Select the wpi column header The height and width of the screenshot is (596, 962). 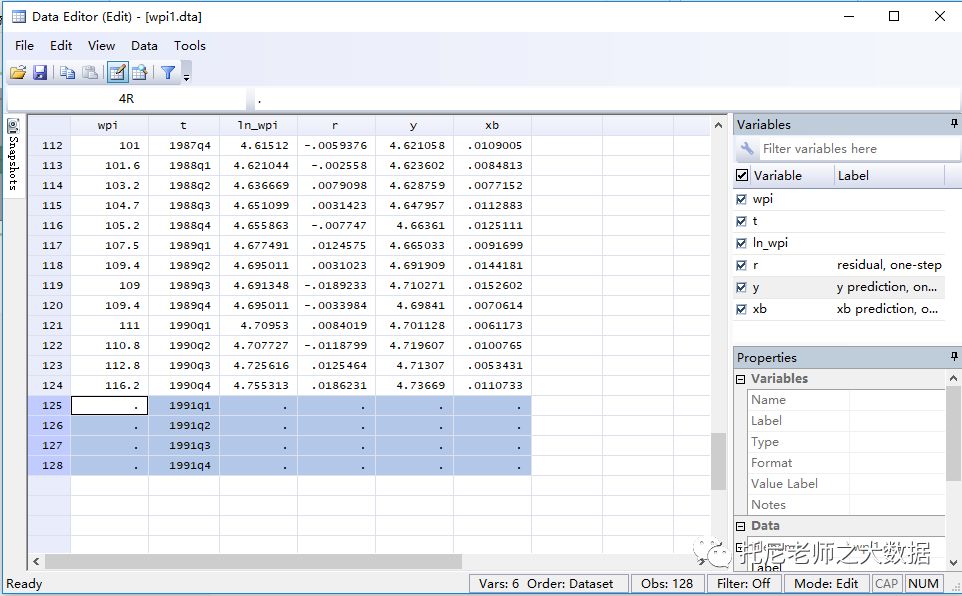tap(109, 125)
